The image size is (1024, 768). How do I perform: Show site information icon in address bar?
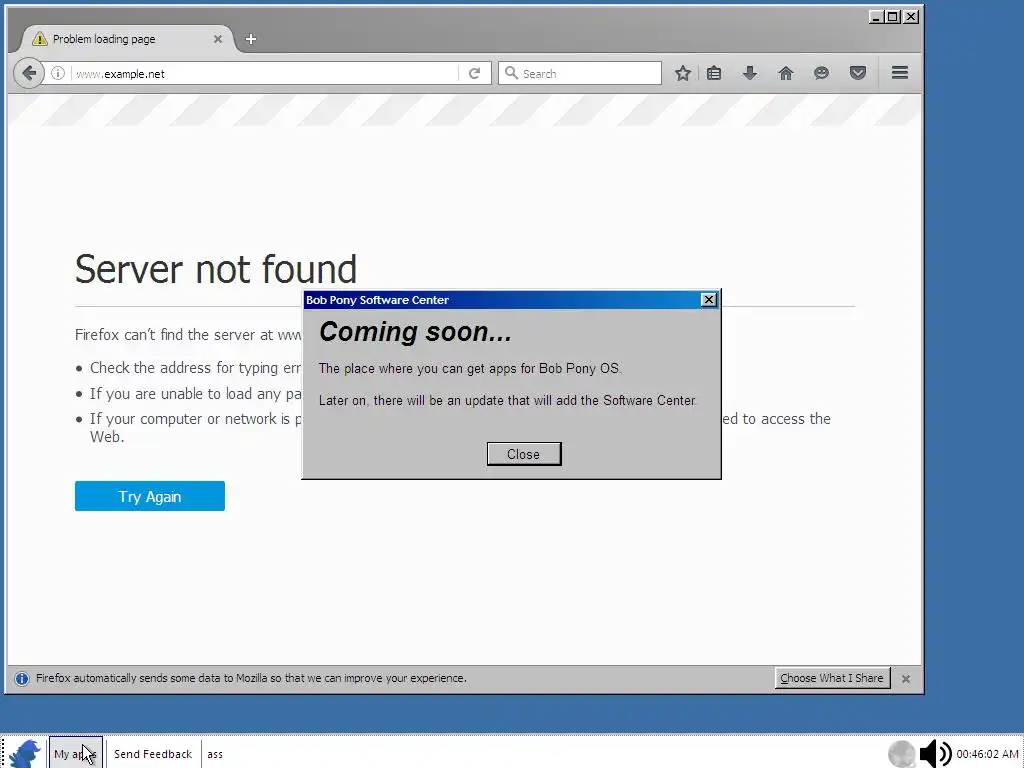tap(57, 73)
